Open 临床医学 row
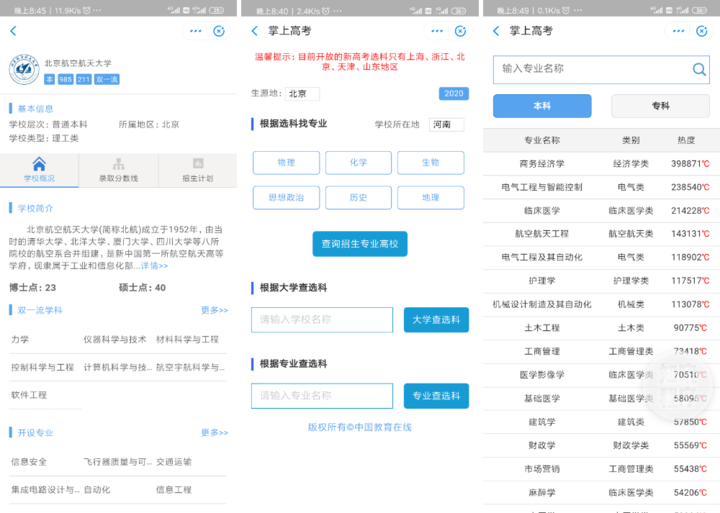 (x=601, y=211)
